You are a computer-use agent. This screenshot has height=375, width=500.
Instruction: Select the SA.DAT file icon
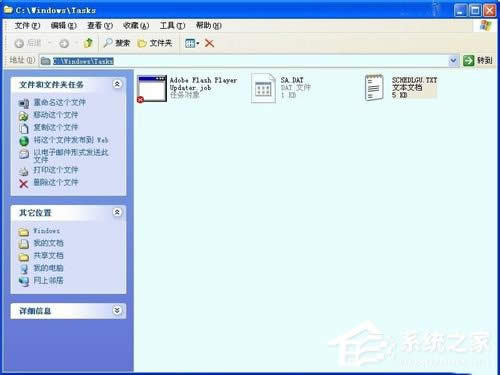click(x=263, y=88)
